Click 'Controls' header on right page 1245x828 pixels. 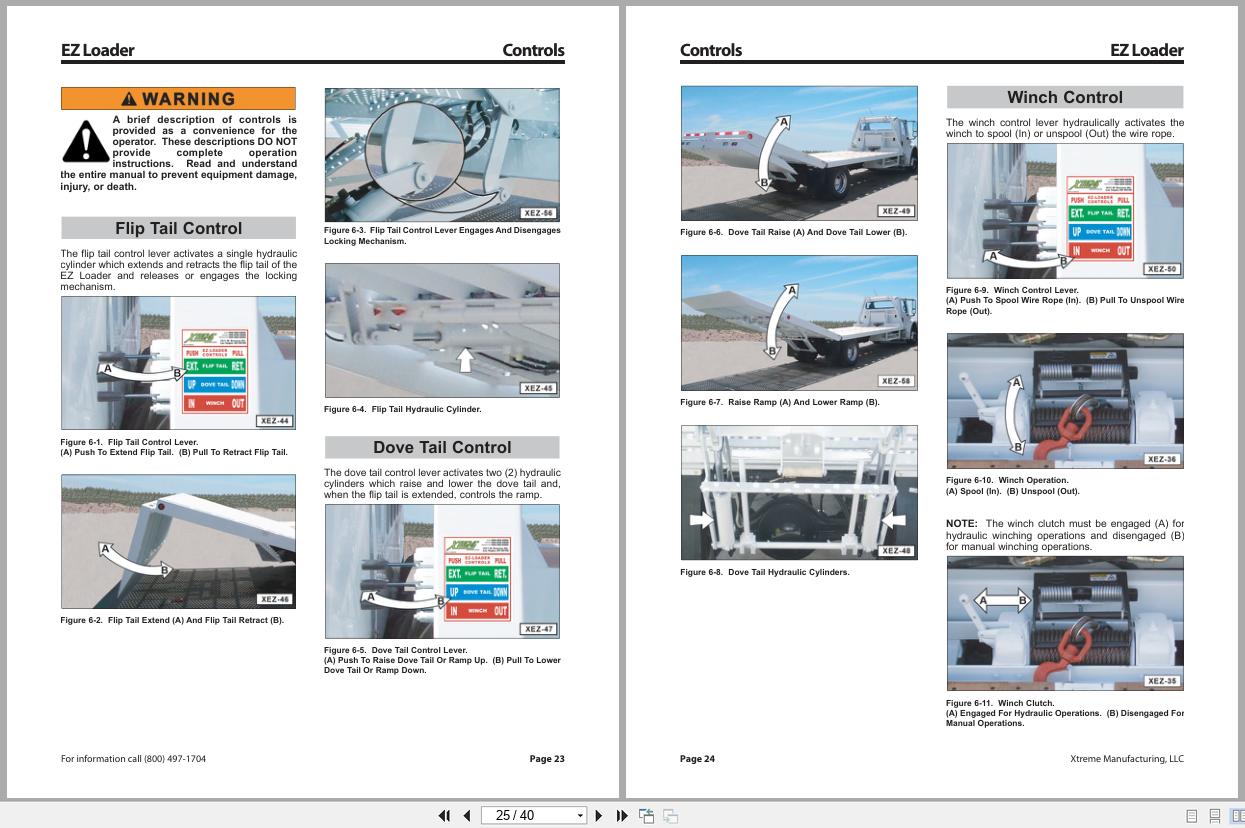click(x=711, y=50)
